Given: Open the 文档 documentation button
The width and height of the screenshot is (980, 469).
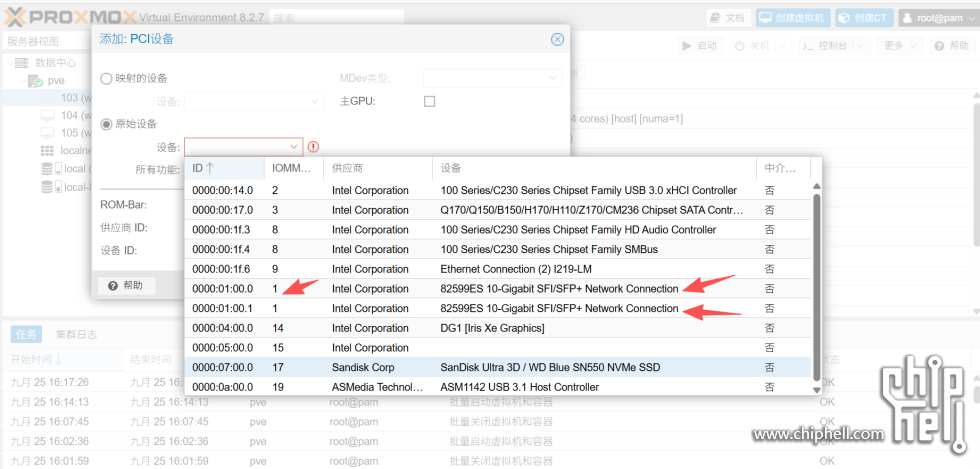Looking at the screenshot, I should click(729, 18).
